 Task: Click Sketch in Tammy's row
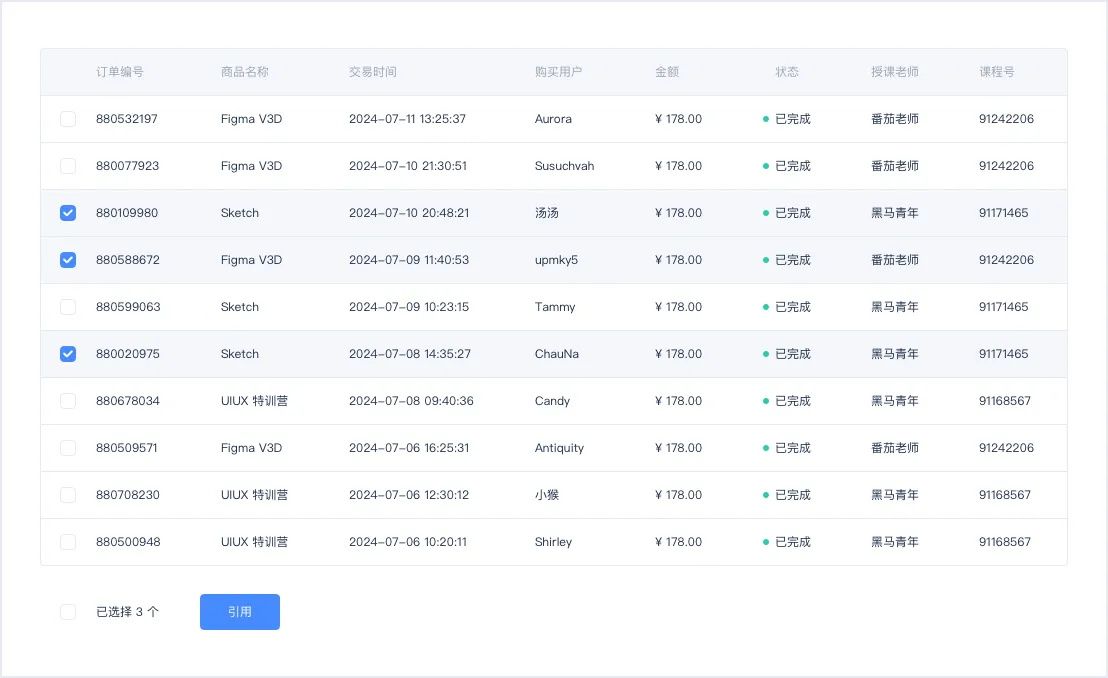240,307
